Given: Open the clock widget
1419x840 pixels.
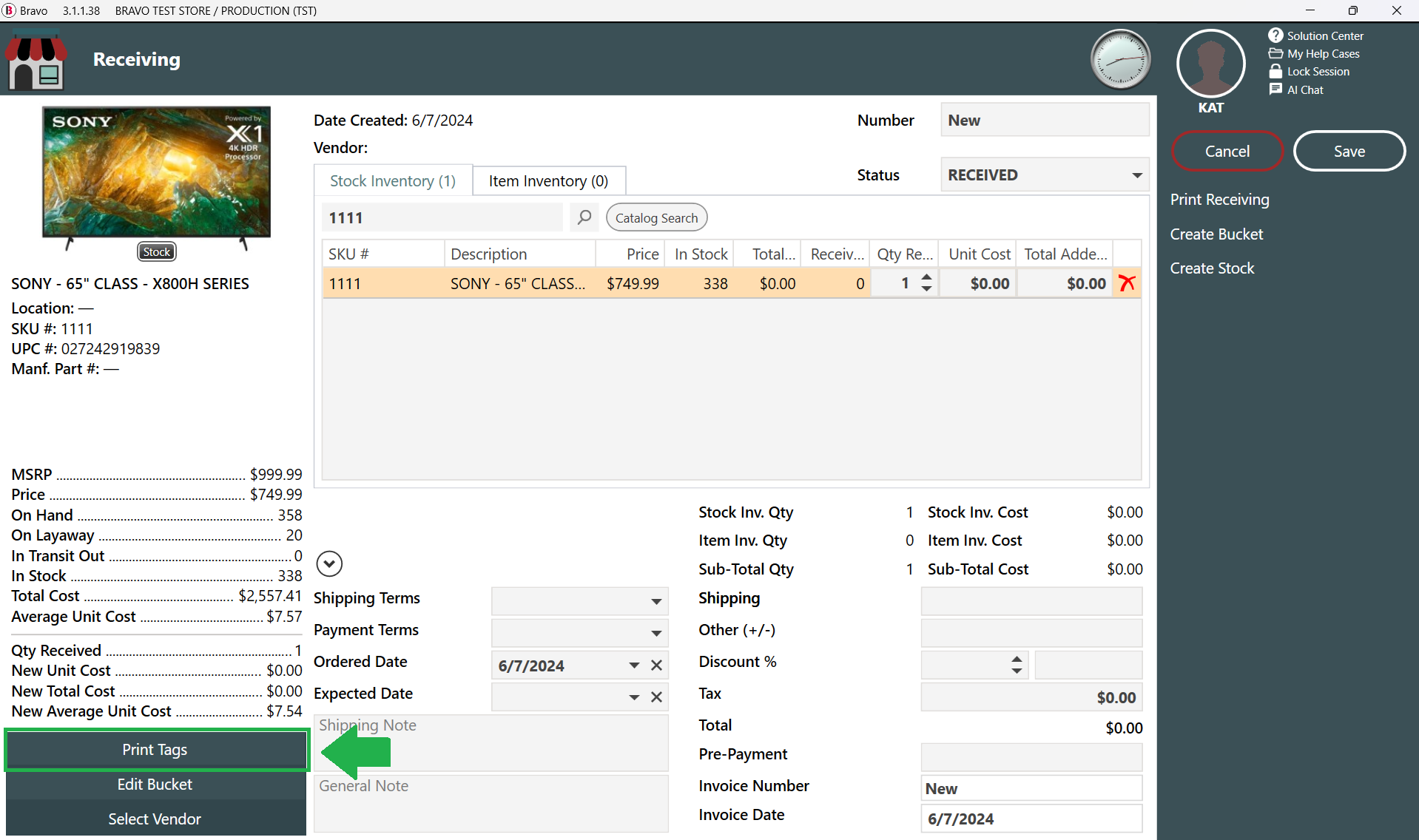Looking at the screenshot, I should (x=1120, y=59).
